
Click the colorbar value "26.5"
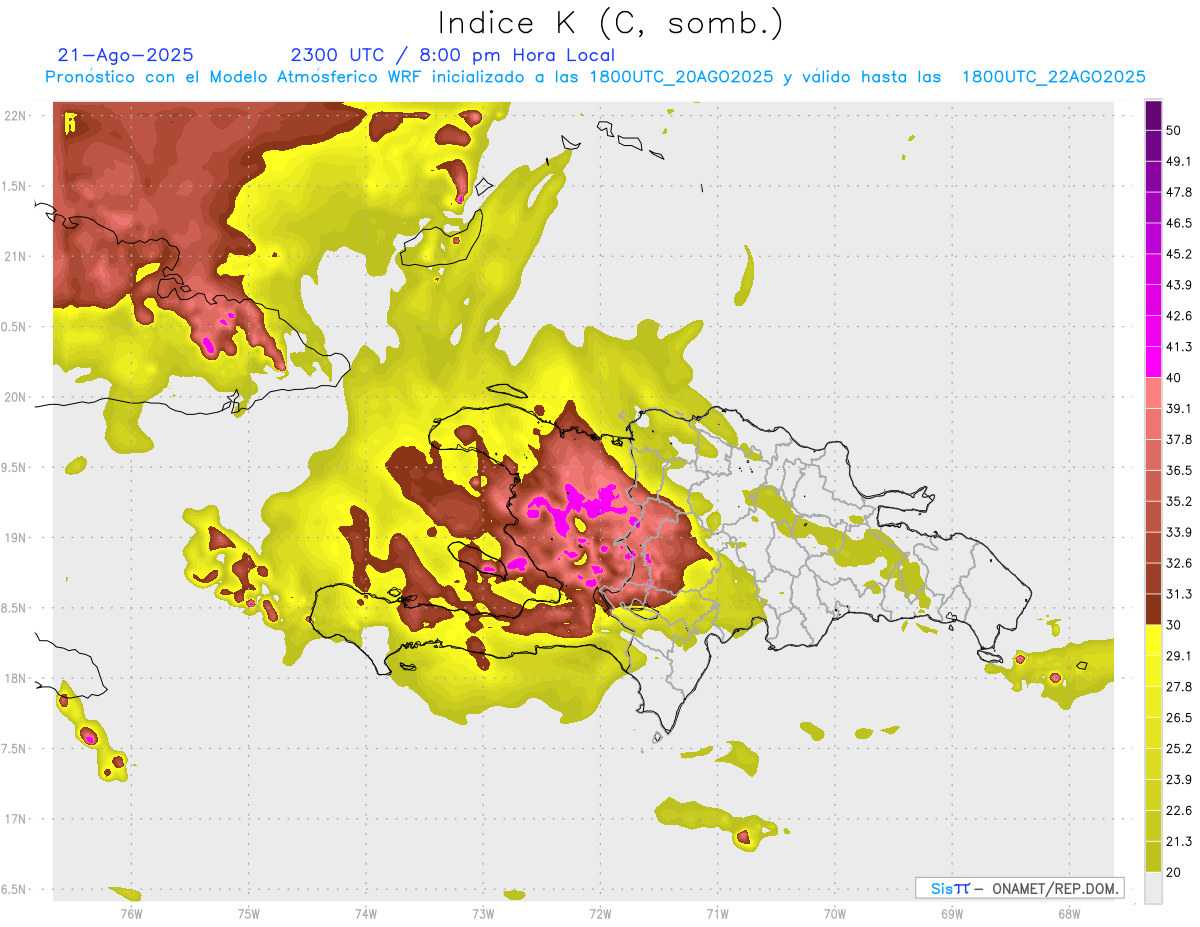1179,718
